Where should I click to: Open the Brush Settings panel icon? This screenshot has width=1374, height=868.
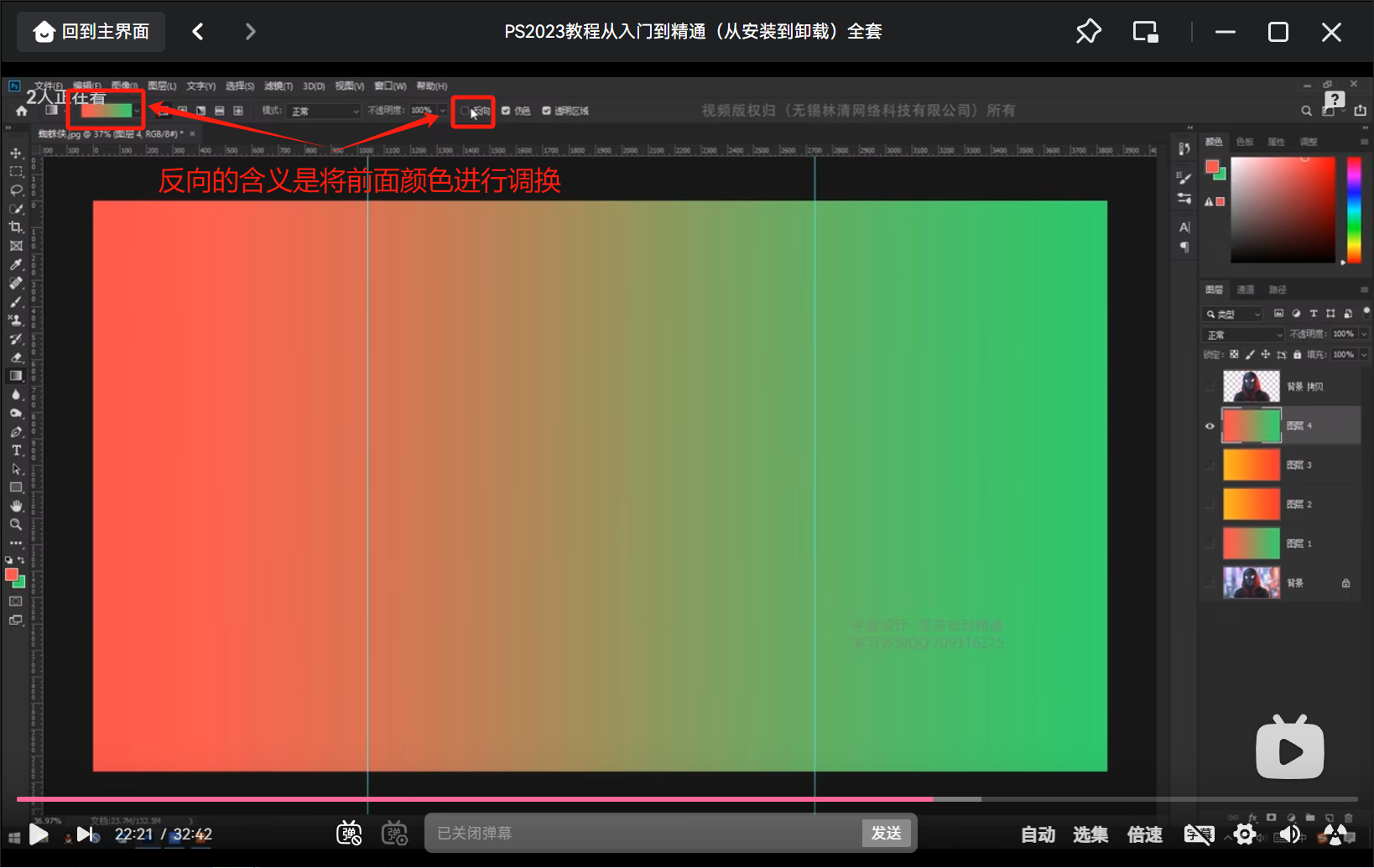click(1184, 178)
